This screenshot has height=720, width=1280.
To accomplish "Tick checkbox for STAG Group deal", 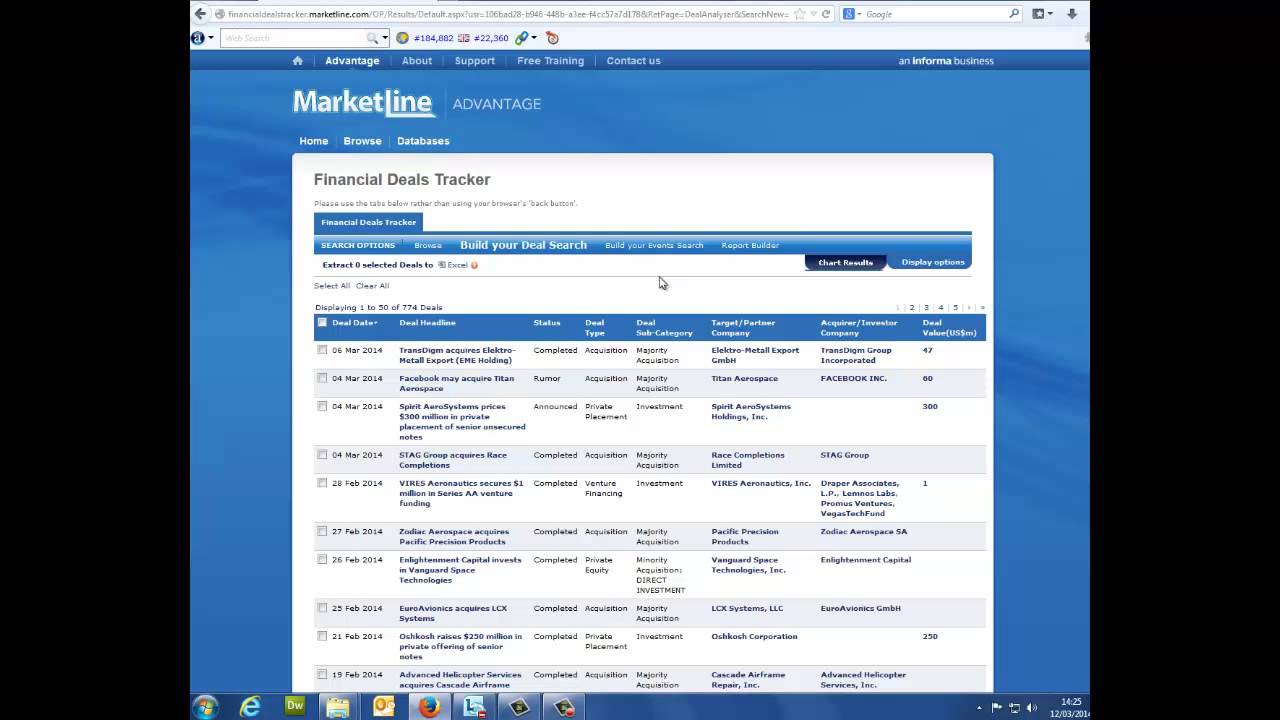I will 322,454.
